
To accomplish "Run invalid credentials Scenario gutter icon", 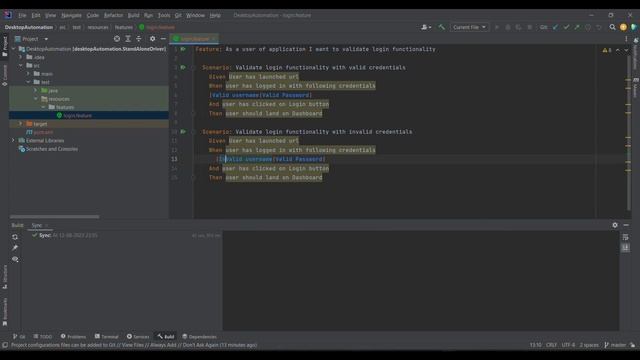I will click(x=183, y=132).
